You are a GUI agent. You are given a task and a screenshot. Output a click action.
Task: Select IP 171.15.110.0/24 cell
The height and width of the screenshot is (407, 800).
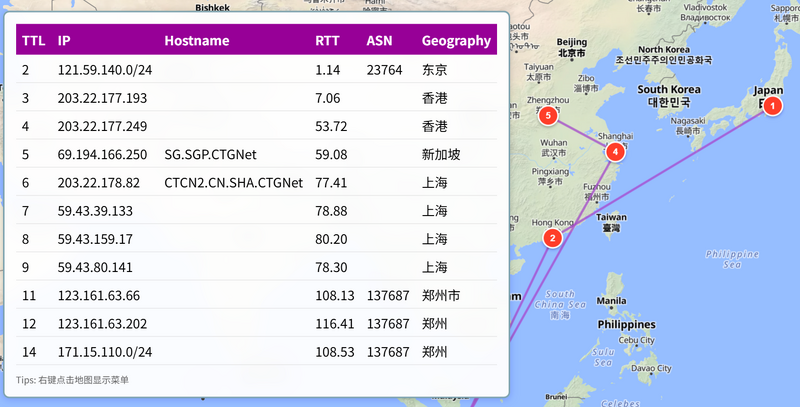(105, 351)
